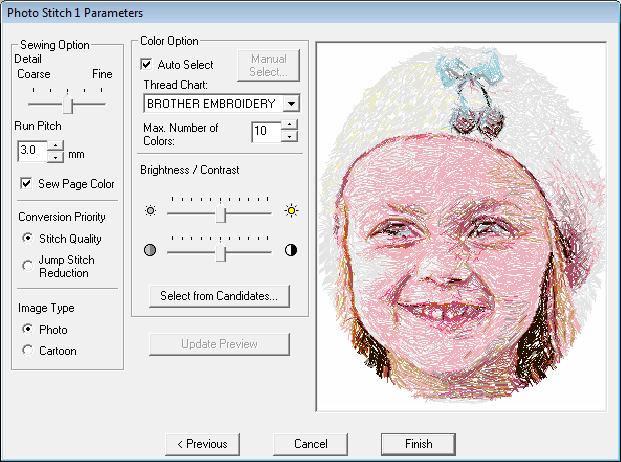Viewport: 621px width, 462px height.
Task: Decrease Max. Number of Colors
Action: pos(290,137)
